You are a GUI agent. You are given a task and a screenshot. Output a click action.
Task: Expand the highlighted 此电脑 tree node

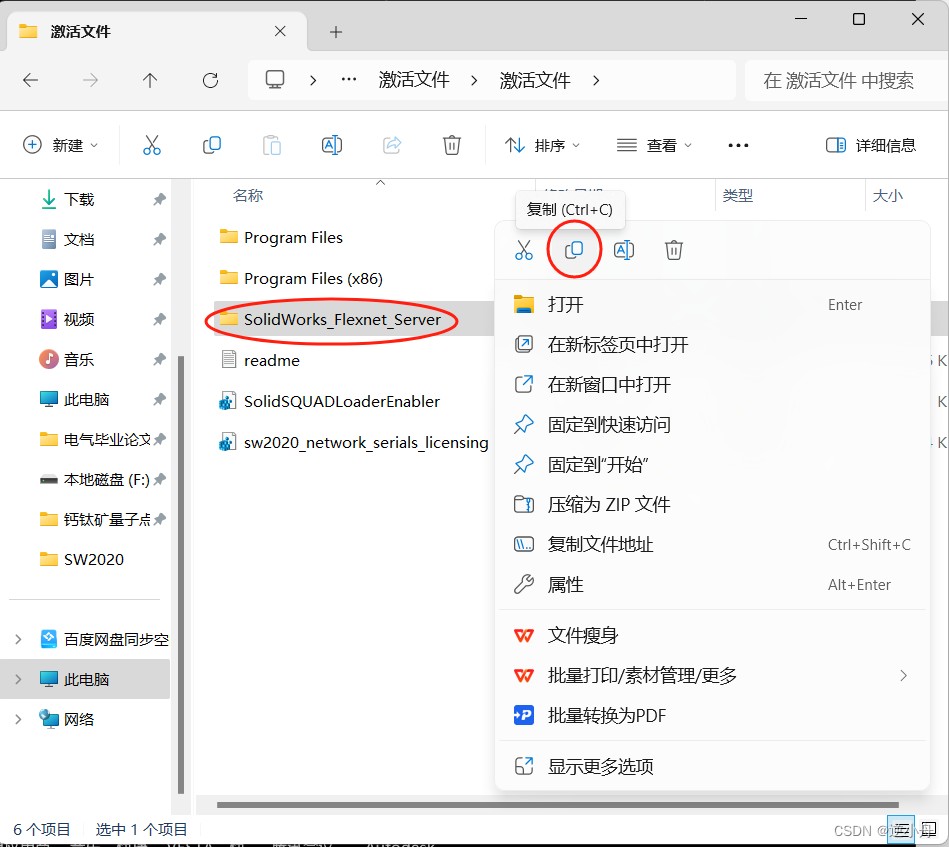(x=18, y=679)
